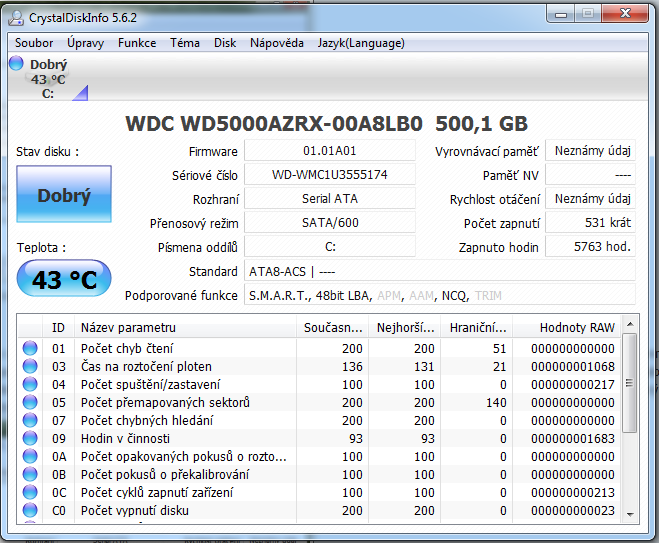The width and height of the screenshot is (659, 543).
Task: Click RAW value 000000001683
Action: pos(572,438)
